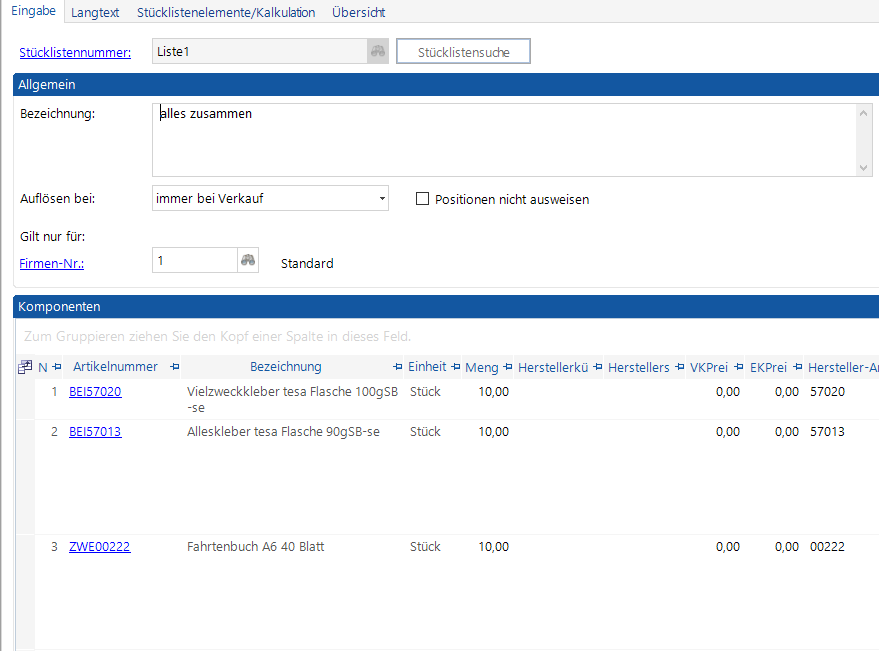
Task: Click Stück unit cell in the BEI57020 row
Action: point(425,392)
